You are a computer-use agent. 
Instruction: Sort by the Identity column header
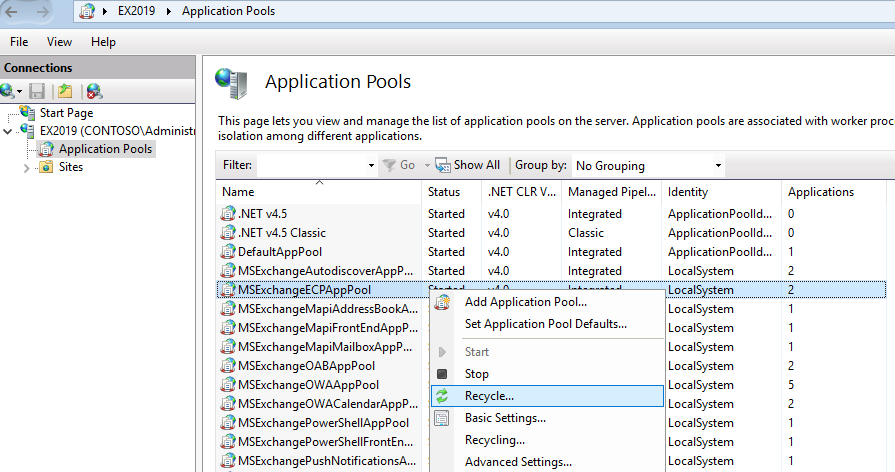[721, 192]
